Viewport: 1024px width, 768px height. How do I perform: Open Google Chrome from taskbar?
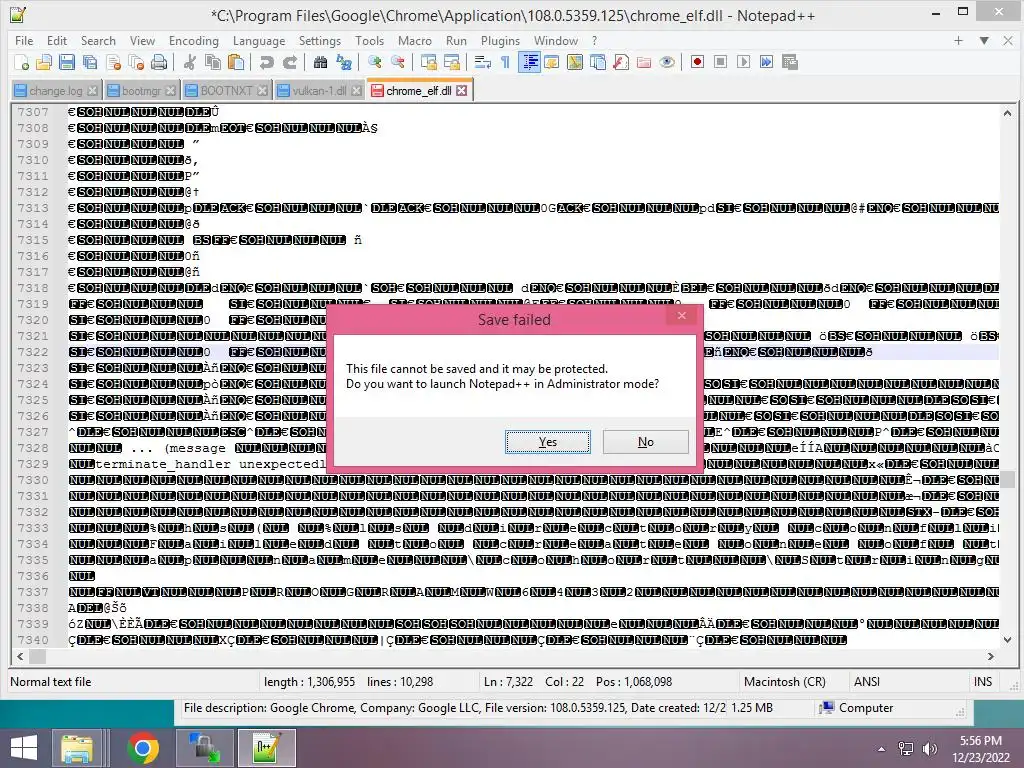[143, 748]
